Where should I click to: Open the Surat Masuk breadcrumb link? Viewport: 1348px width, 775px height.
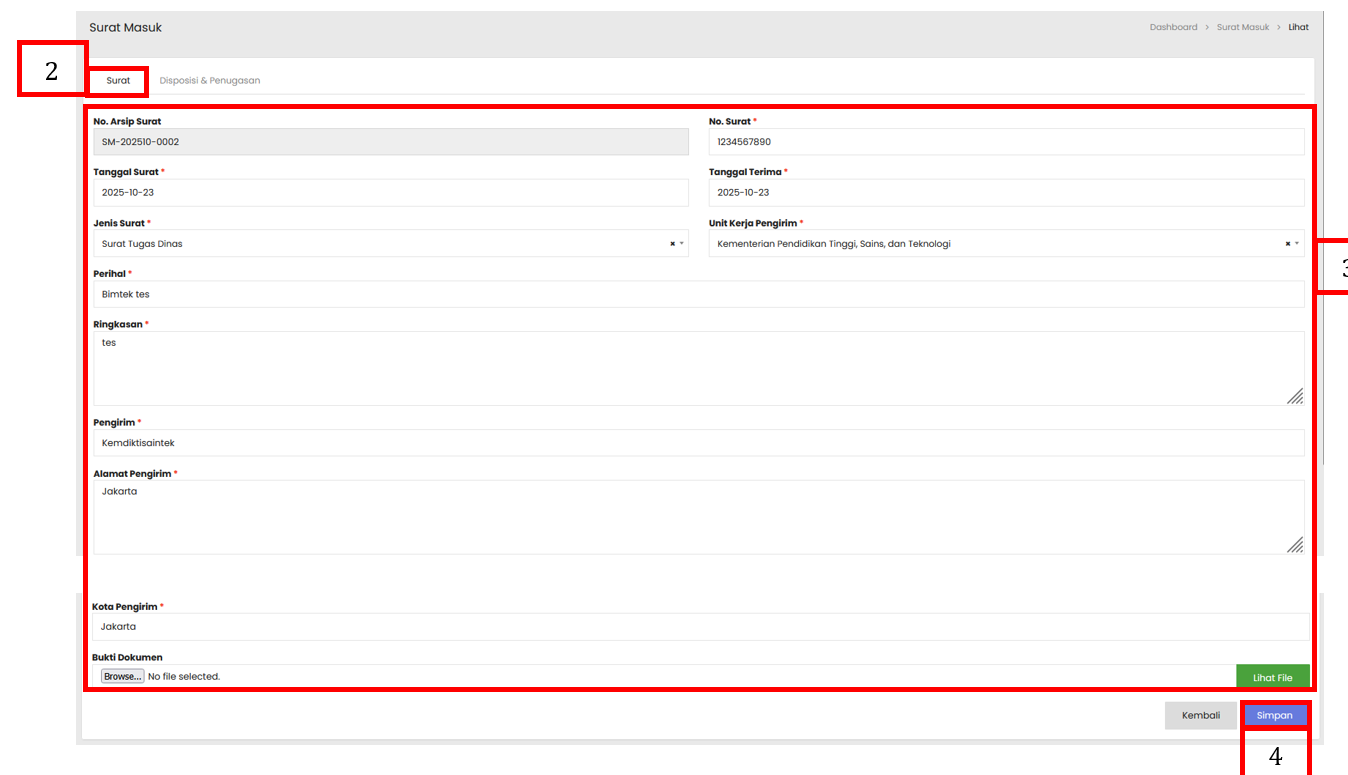click(1242, 28)
